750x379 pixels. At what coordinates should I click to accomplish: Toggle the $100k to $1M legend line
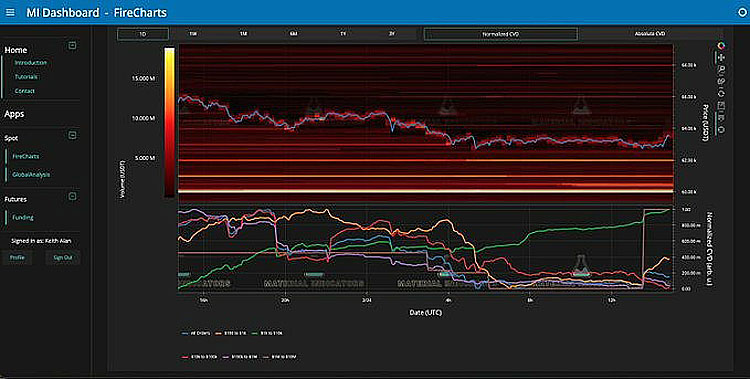[x=239, y=357]
